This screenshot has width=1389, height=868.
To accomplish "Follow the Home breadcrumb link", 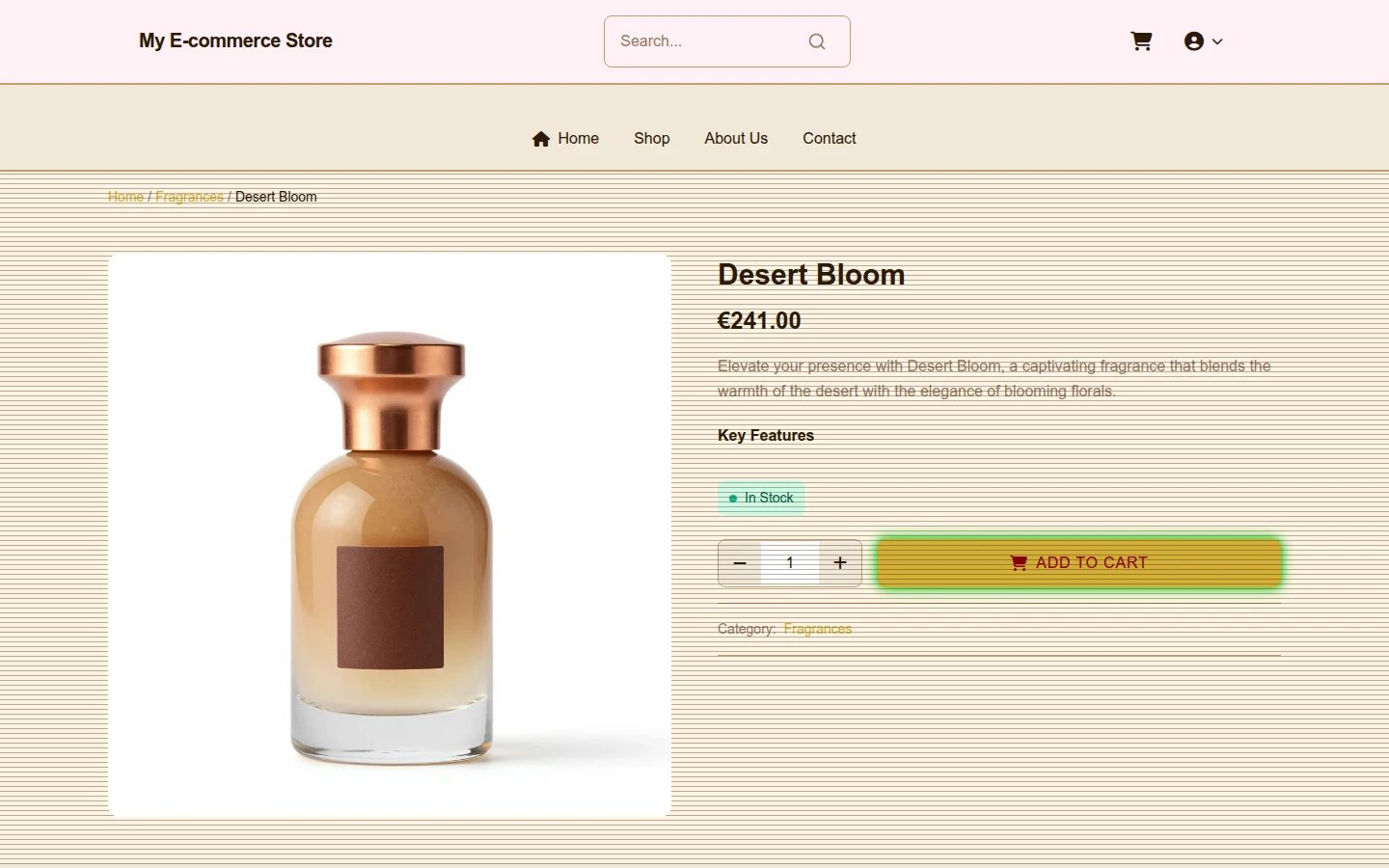I will coord(125,197).
